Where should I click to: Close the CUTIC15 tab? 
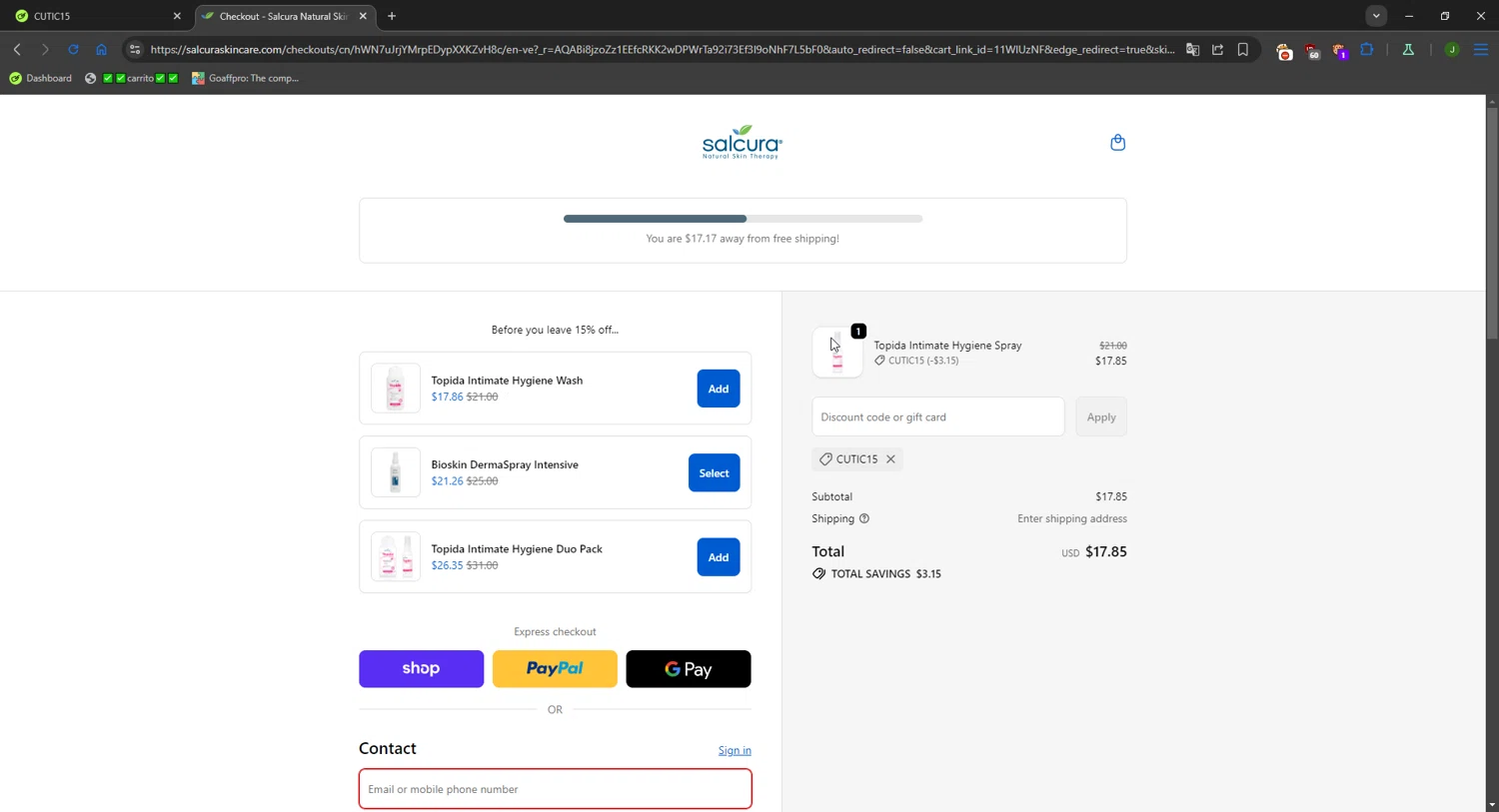click(177, 16)
